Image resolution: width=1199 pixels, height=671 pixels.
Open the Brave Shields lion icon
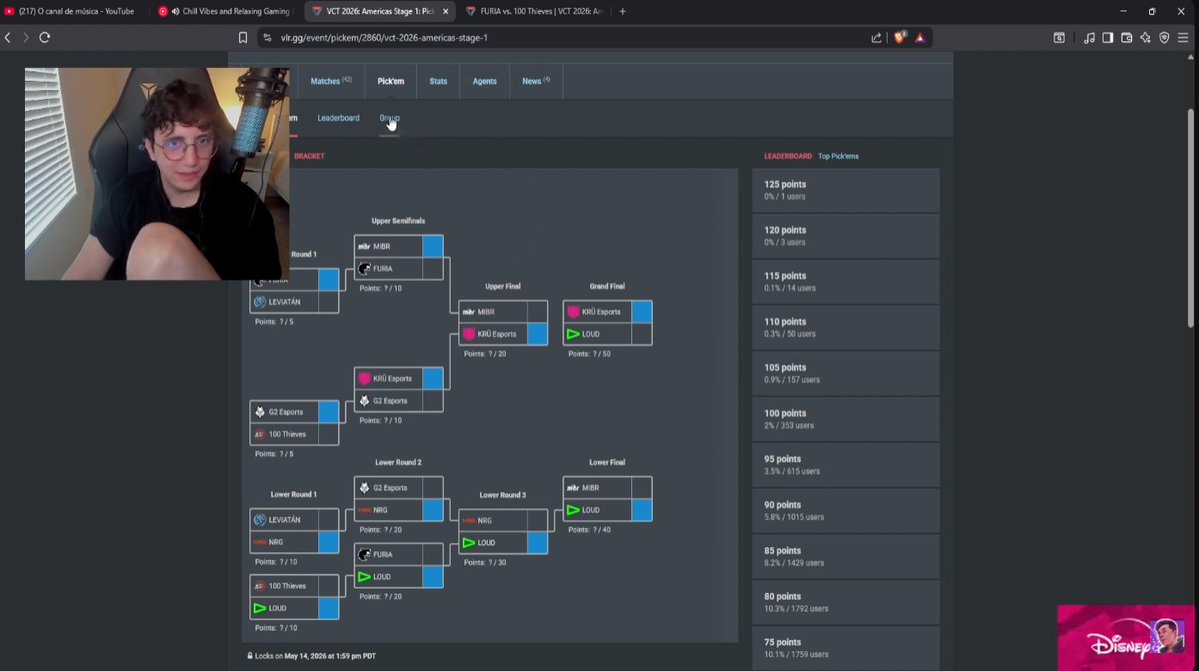[900, 37]
